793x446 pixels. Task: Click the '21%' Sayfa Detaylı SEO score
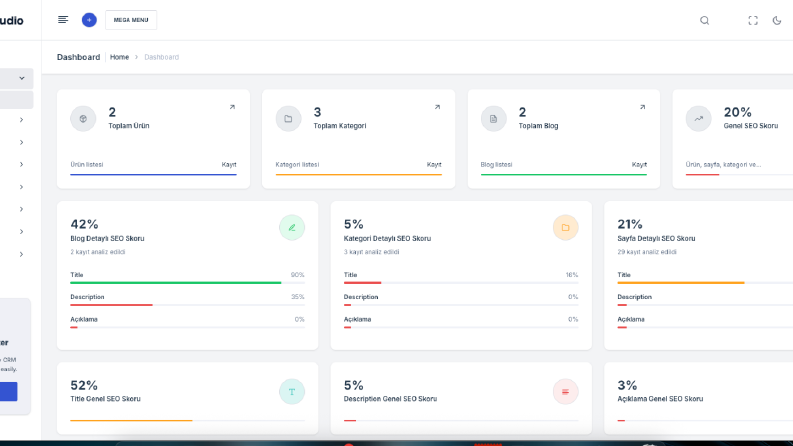630,224
